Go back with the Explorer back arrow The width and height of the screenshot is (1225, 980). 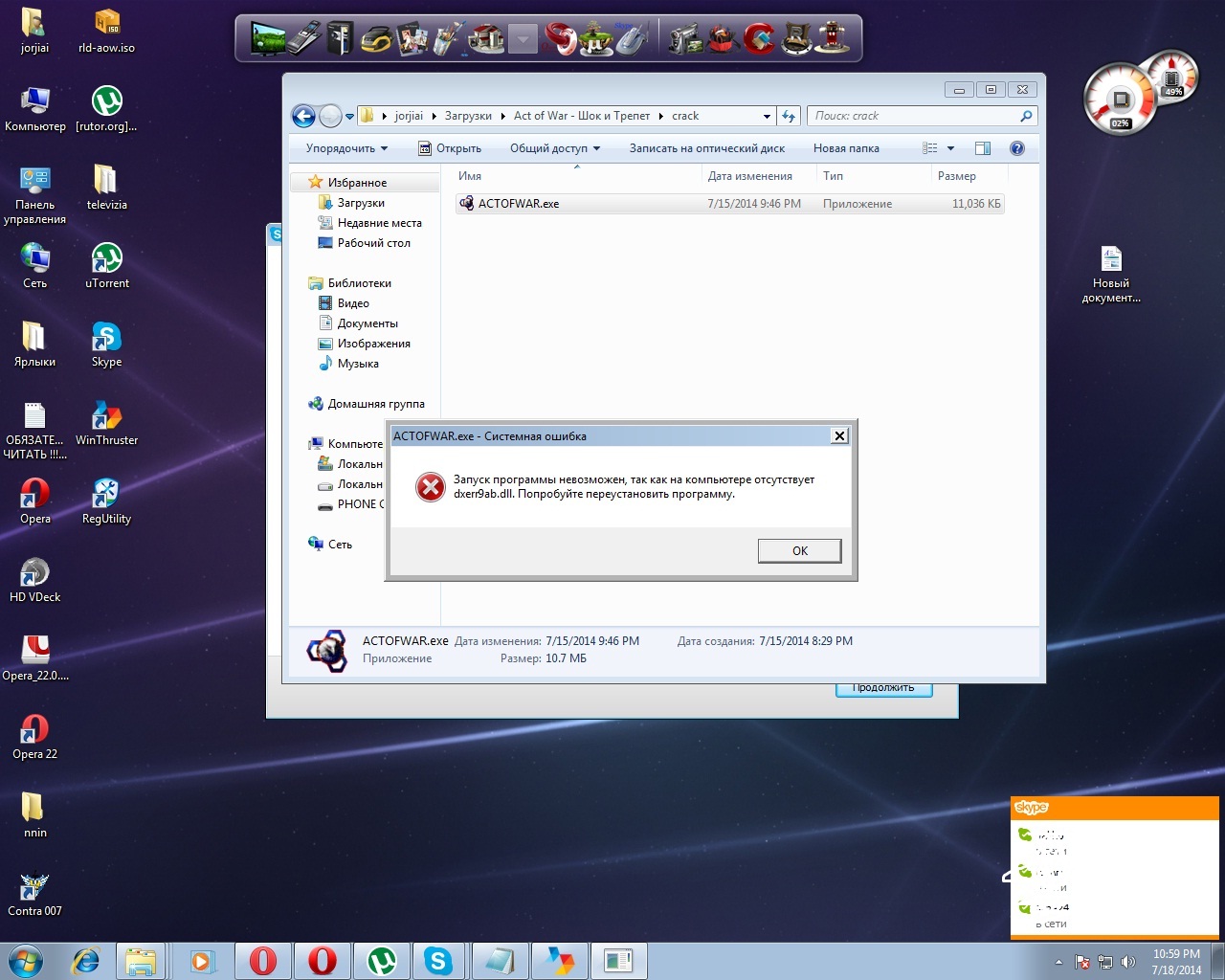(x=303, y=116)
